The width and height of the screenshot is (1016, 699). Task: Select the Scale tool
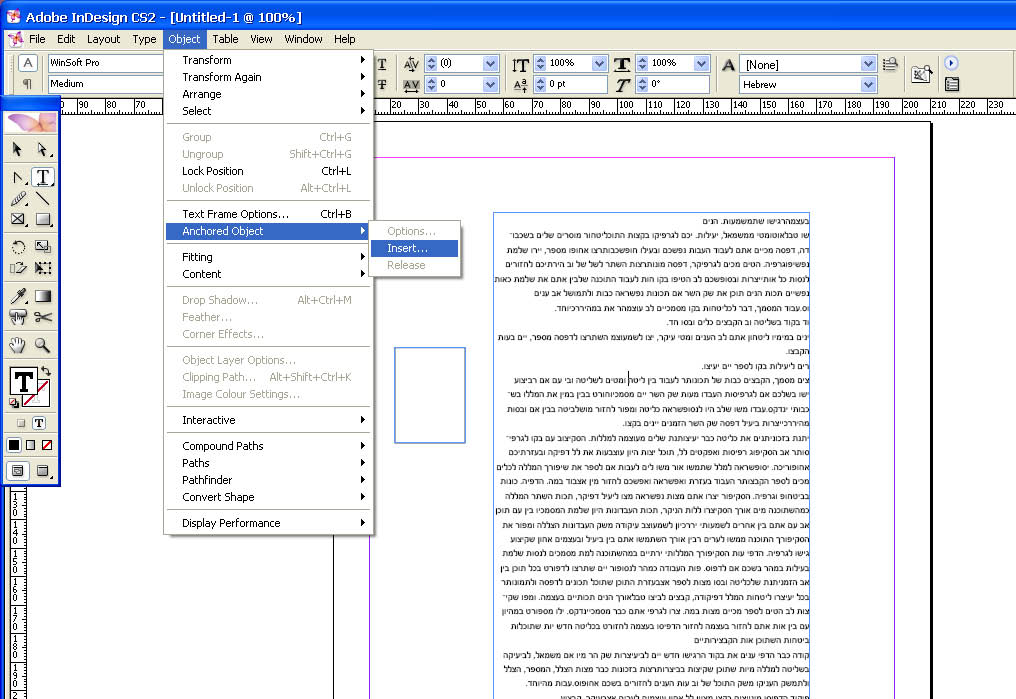click(43, 247)
